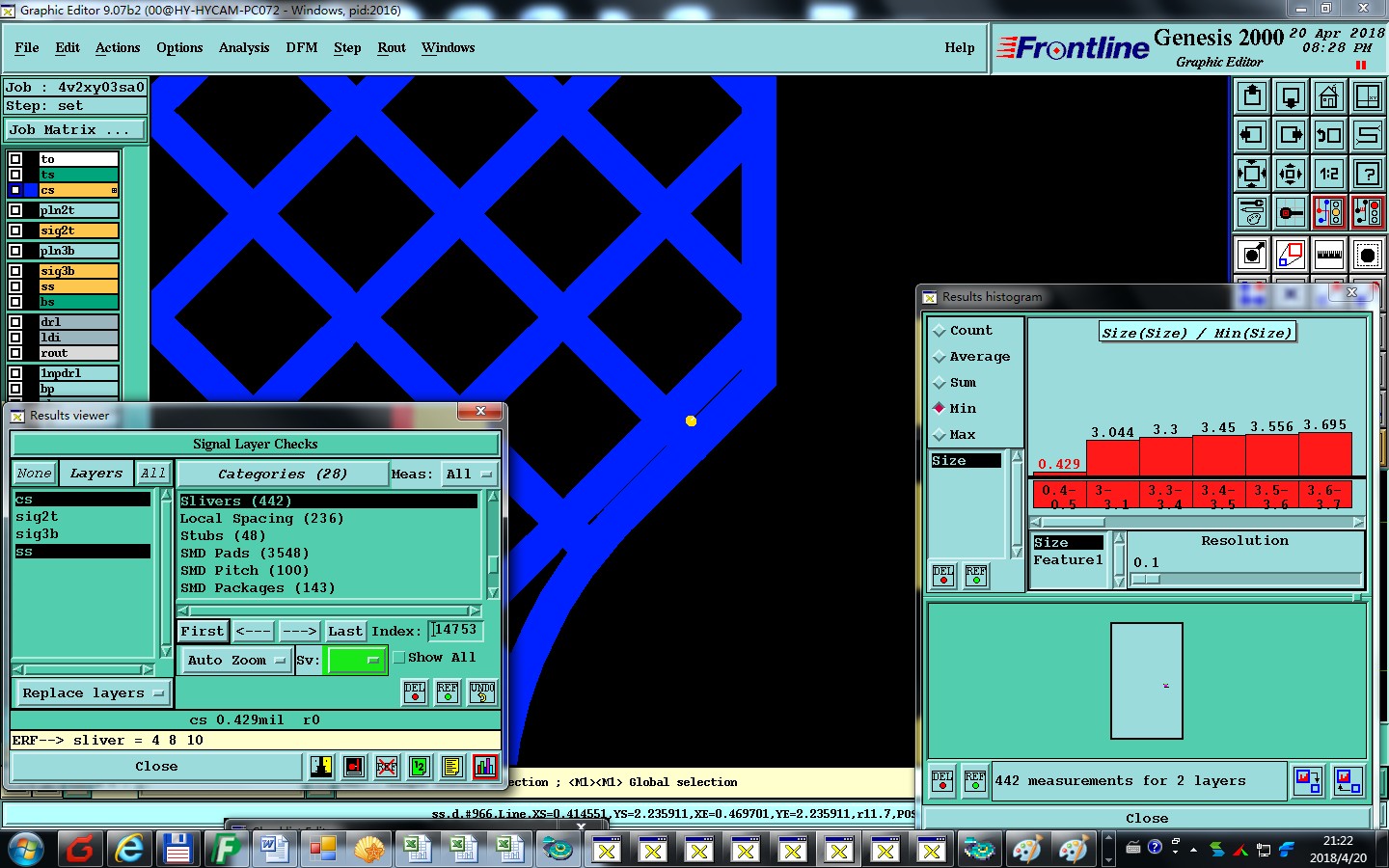Image resolution: width=1389 pixels, height=868 pixels.
Task: Click the 1:2 zoom scale icon
Action: tap(1328, 174)
